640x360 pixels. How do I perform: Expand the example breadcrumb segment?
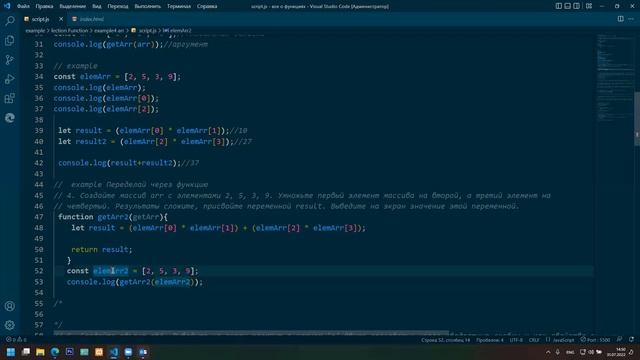click(x=35, y=30)
